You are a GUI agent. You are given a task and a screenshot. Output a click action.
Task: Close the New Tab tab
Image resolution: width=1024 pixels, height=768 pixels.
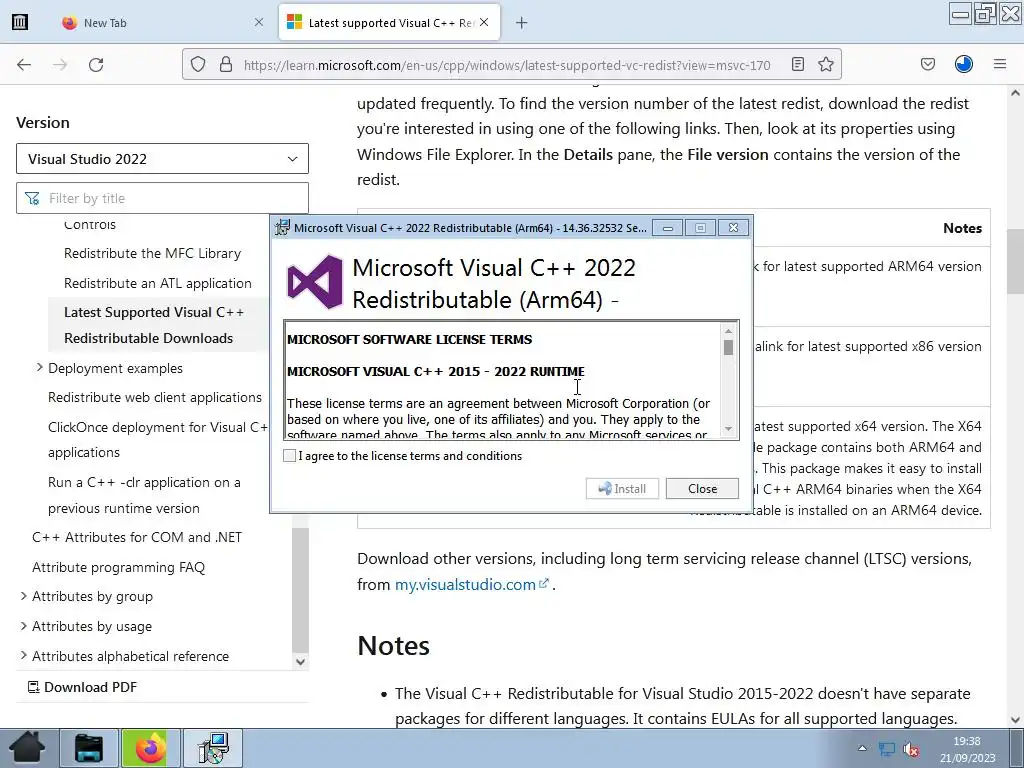click(x=259, y=22)
